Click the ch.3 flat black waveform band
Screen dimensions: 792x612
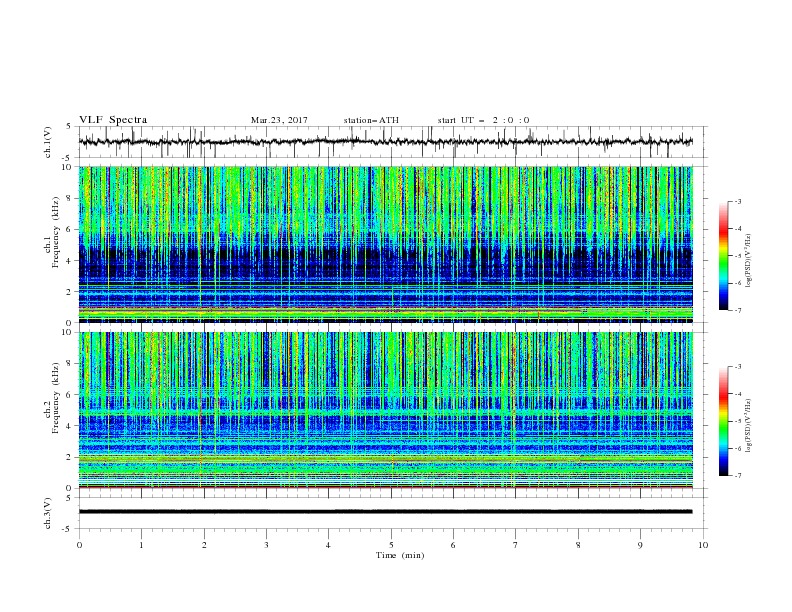tap(385, 512)
